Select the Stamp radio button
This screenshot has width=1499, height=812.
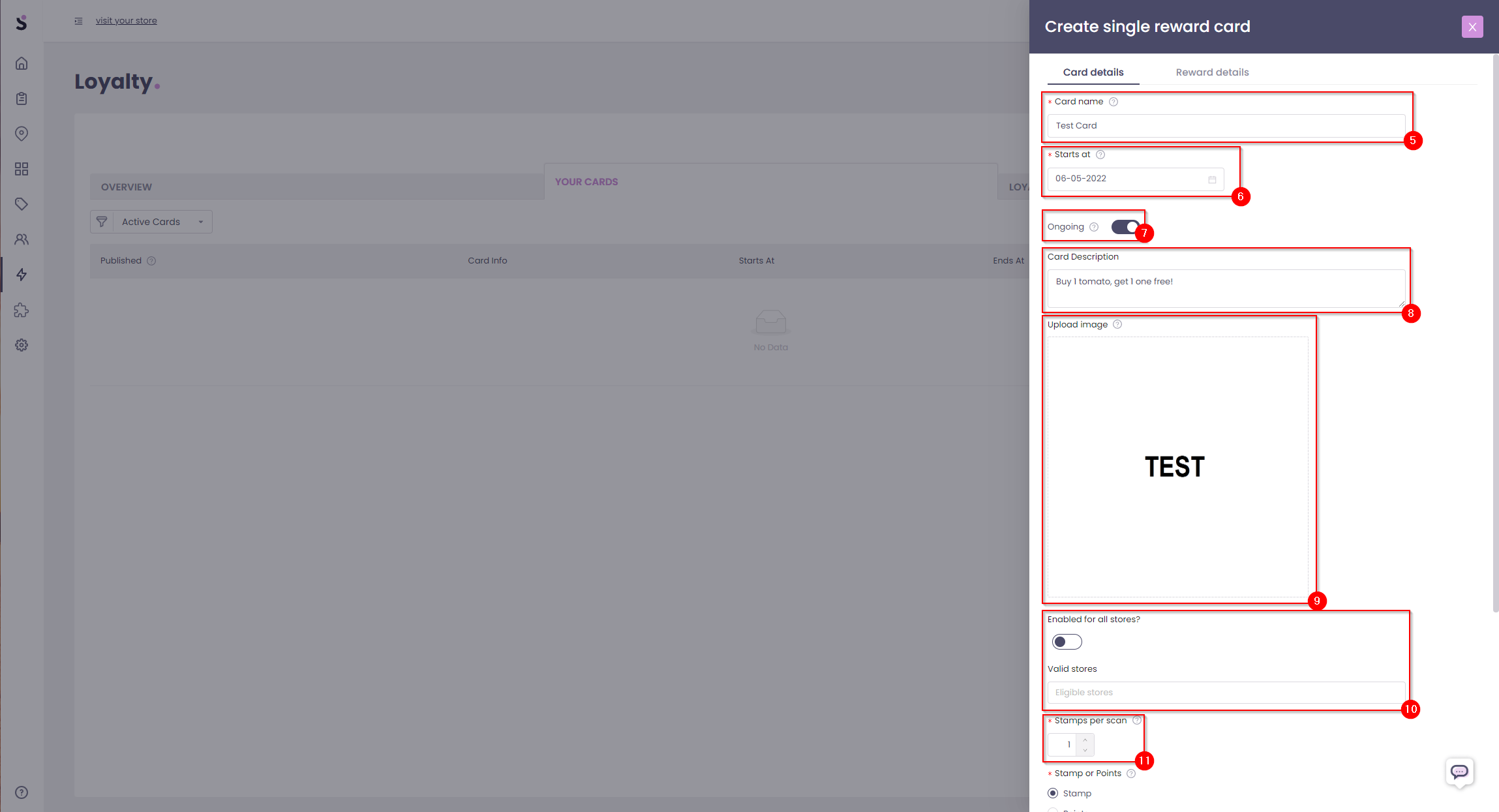click(x=1053, y=793)
